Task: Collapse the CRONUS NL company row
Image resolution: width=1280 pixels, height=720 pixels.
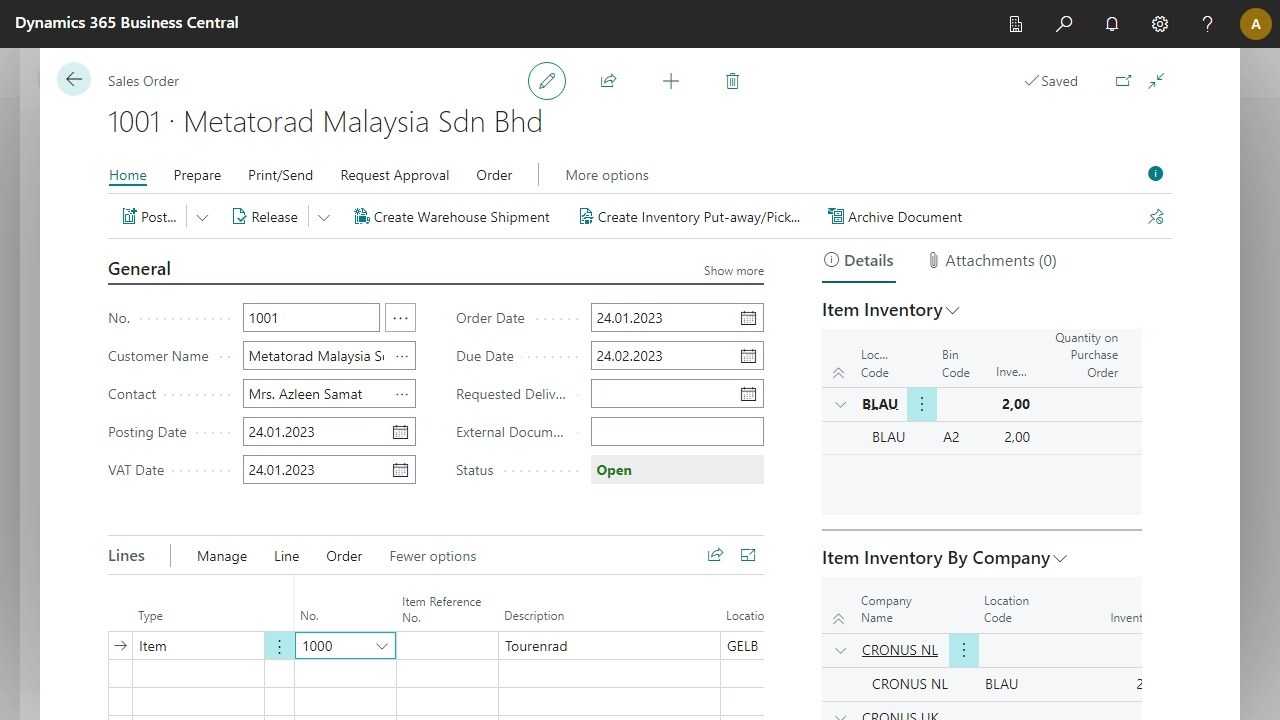Action: tap(840, 650)
